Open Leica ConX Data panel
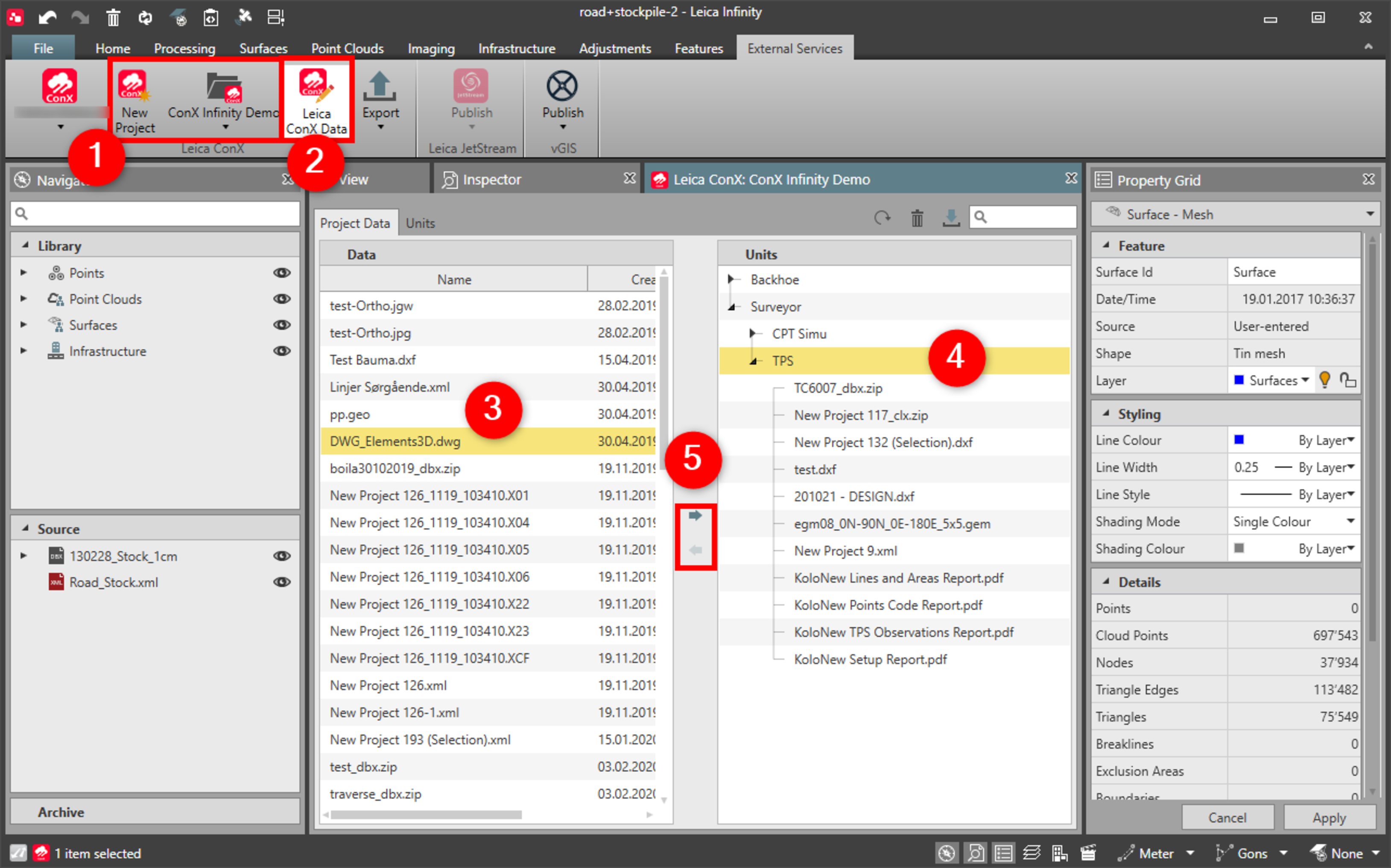The width and height of the screenshot is (1391, 868). pos(316,102)
